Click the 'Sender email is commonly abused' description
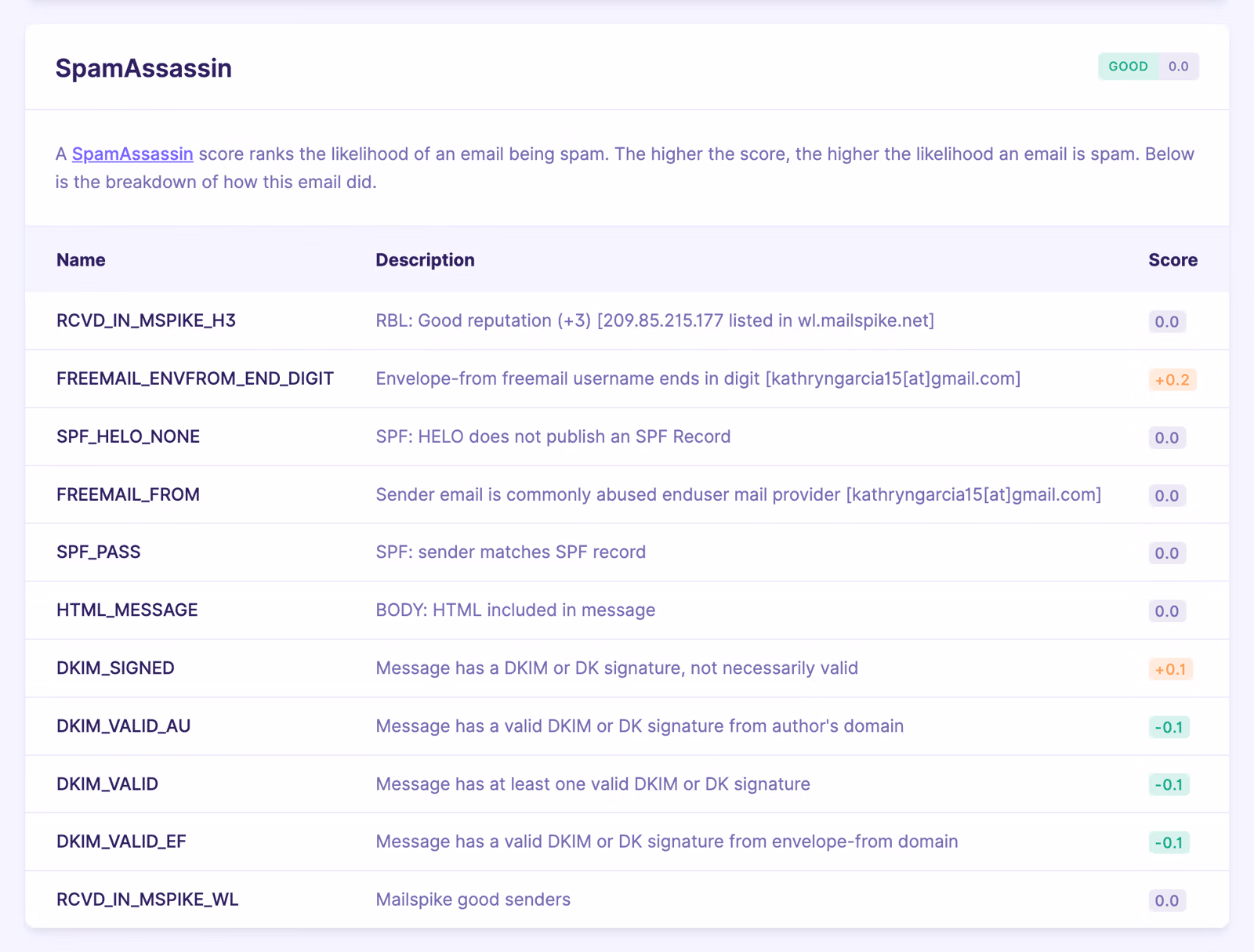 pos(738,494)
